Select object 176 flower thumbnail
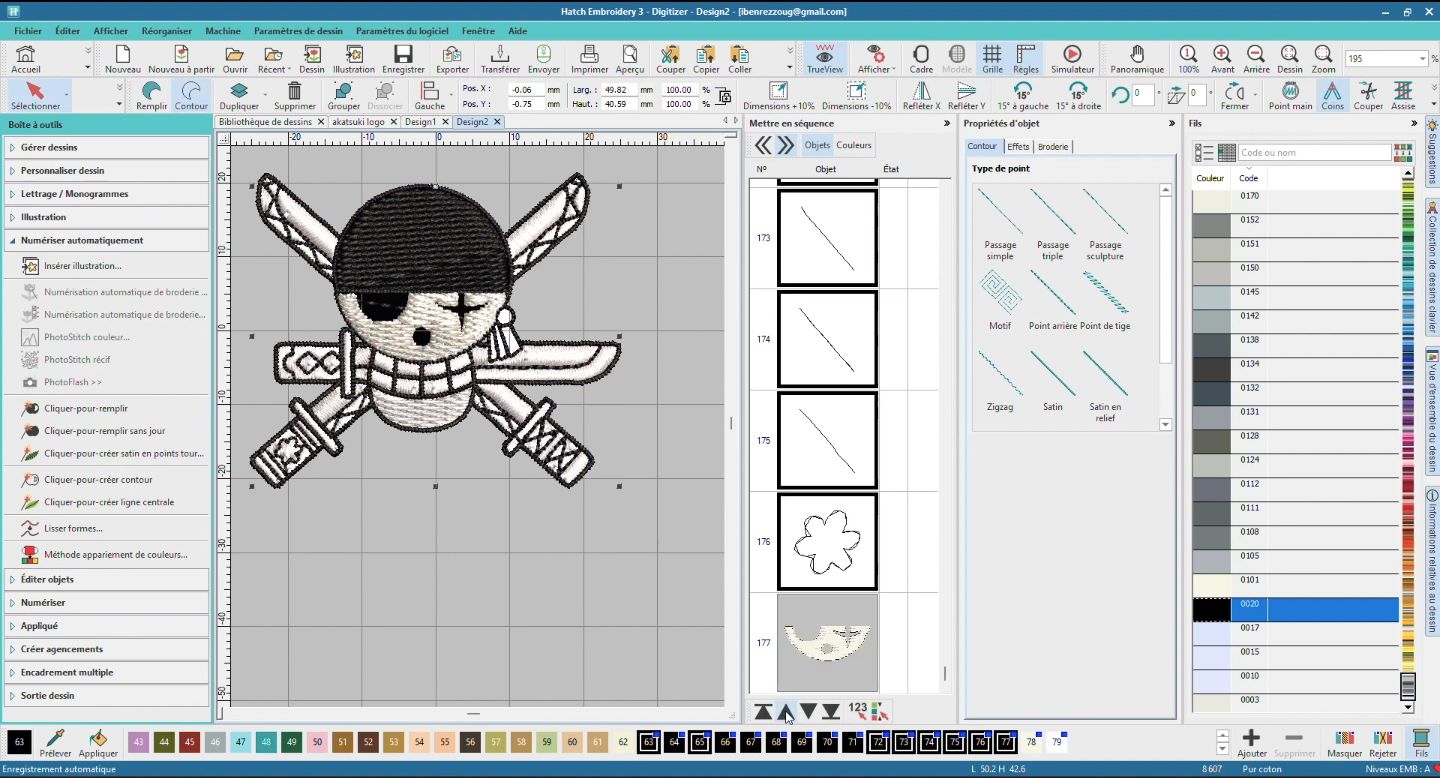Screen dimensions: 1440x778 click(x=827, y=542)
